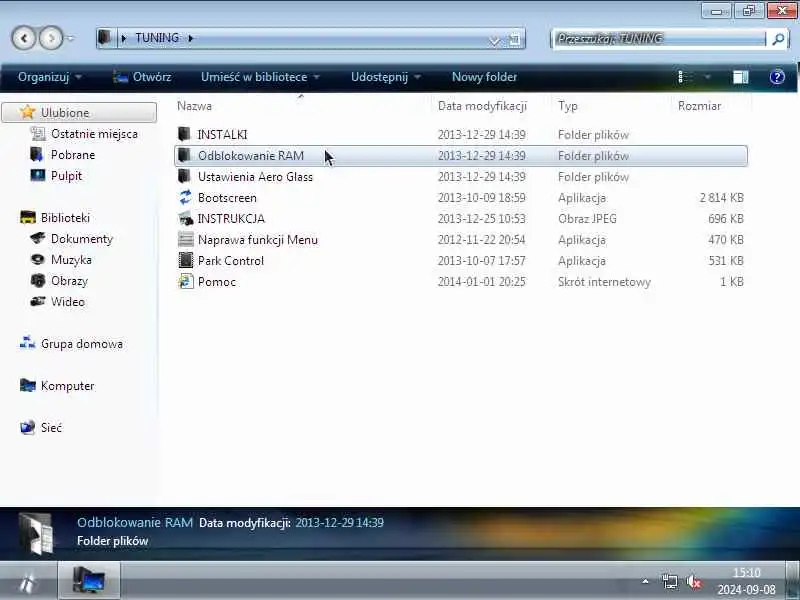Click the Grupa domowa icon
Image resolution: width=800 pixels, height=600 pixels.
tap(28, 343)
